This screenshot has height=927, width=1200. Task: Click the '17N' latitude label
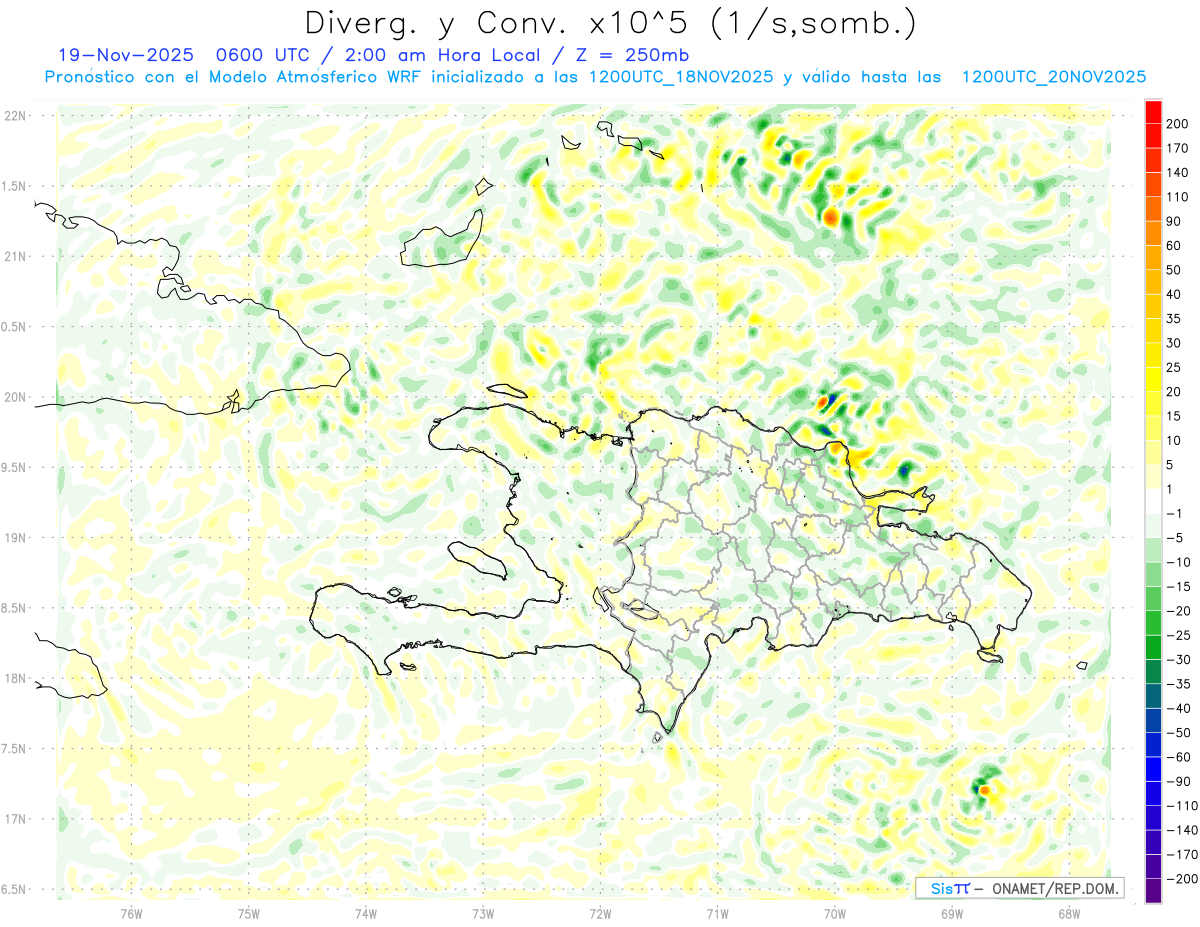point(15,819)
